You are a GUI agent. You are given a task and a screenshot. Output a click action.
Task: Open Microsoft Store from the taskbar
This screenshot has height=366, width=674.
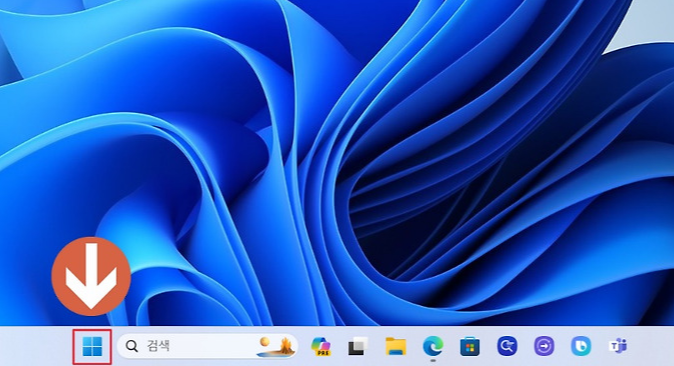pyautogui.click(x=470, y=347)
